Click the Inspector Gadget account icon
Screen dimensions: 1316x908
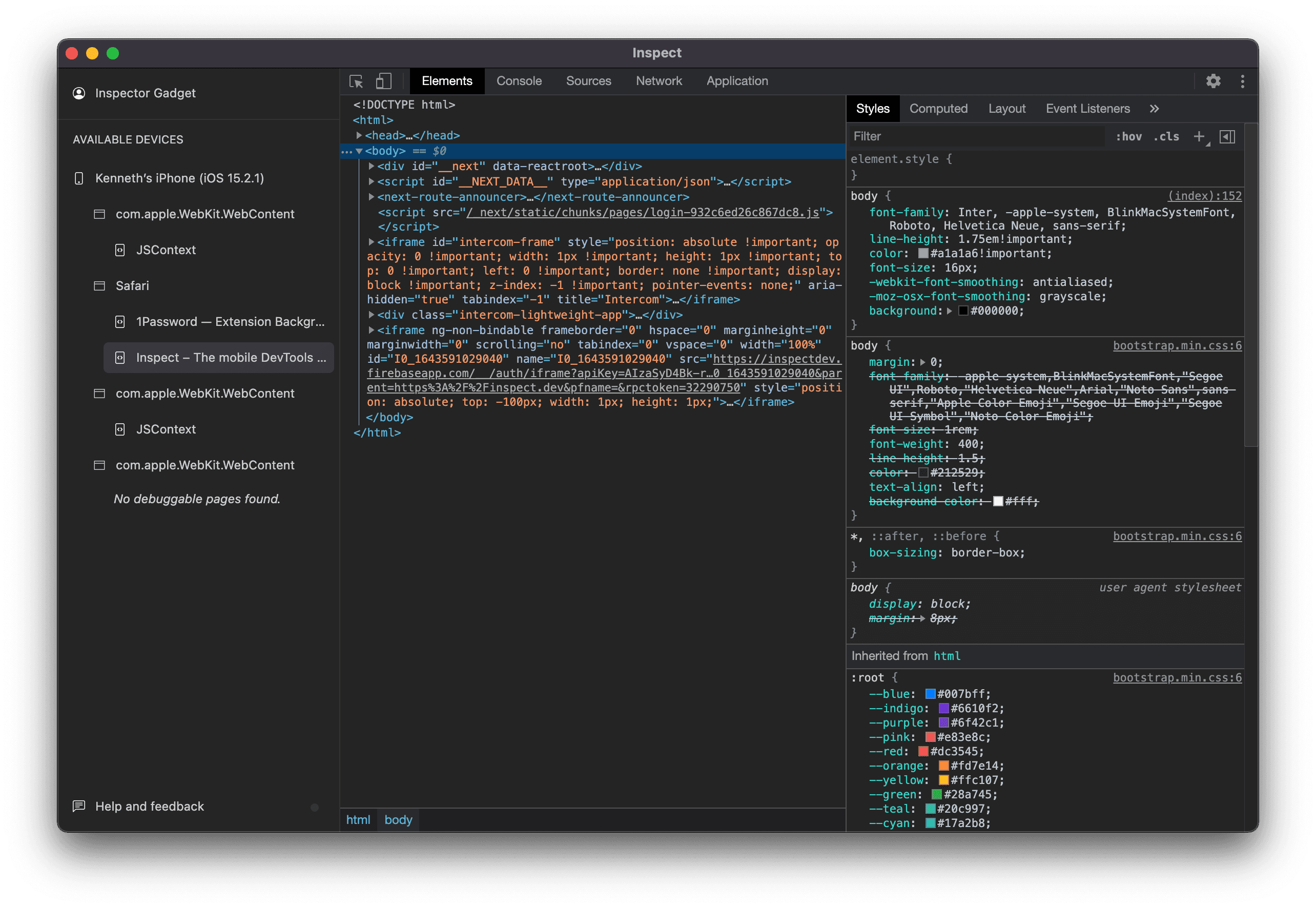click(78, 93)
